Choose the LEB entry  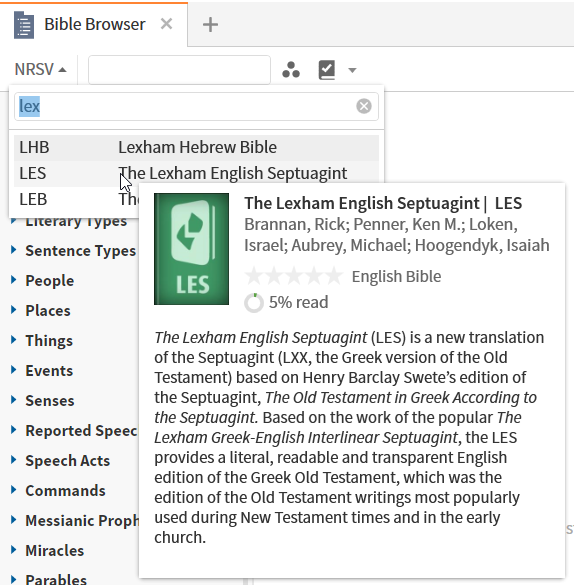click(76, 199)
